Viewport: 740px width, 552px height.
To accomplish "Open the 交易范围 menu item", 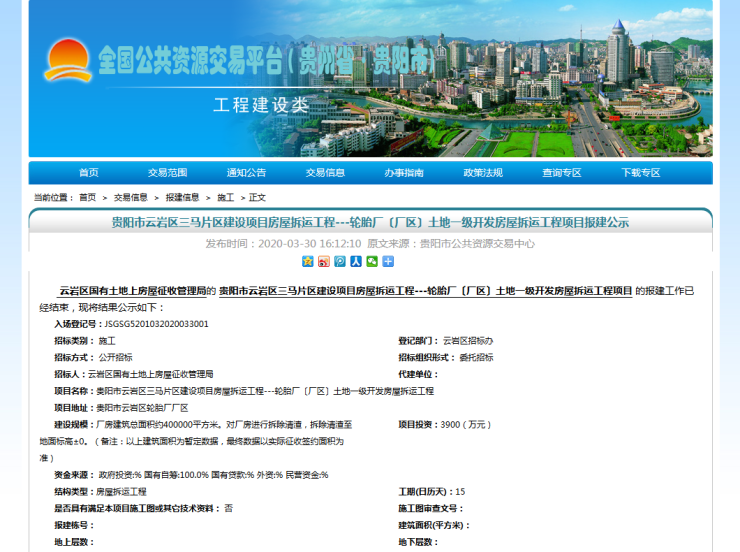I will pyautogui.click(x=168, y=173).
